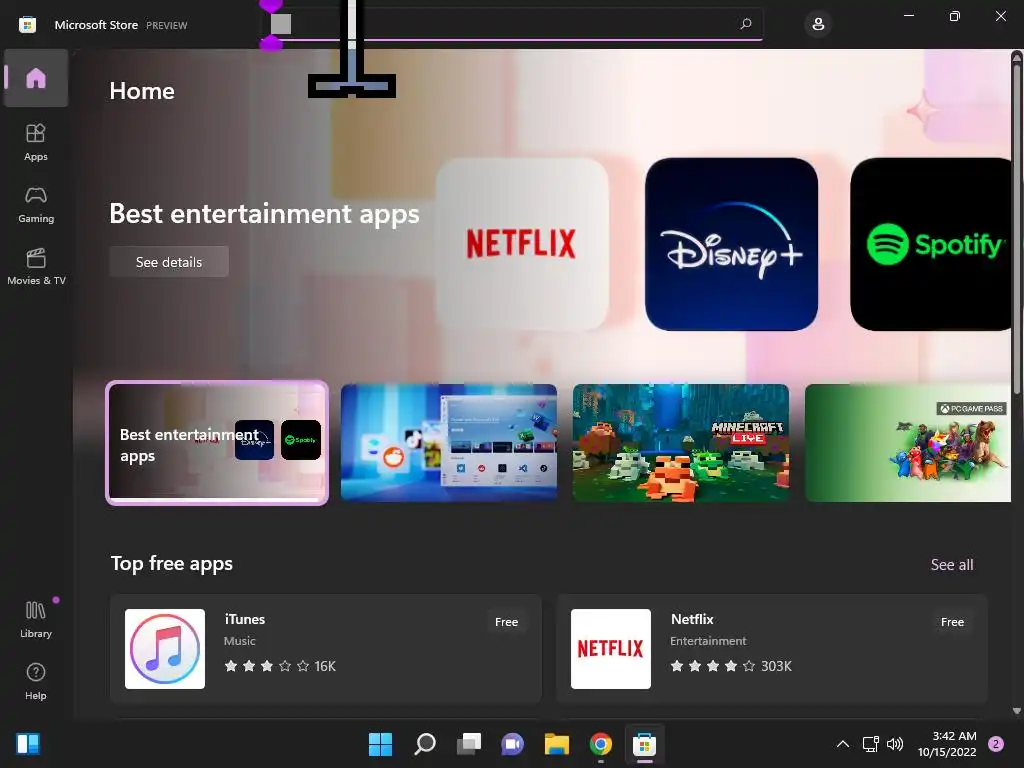Select the Microsoft Store apps showcase carousel card
The image size is (1024, 768).
click(449, 443)
